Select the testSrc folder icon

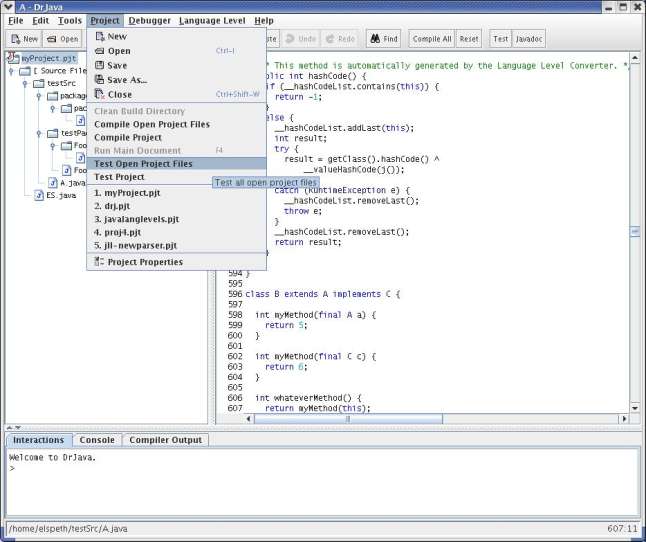tap(39, 84)
